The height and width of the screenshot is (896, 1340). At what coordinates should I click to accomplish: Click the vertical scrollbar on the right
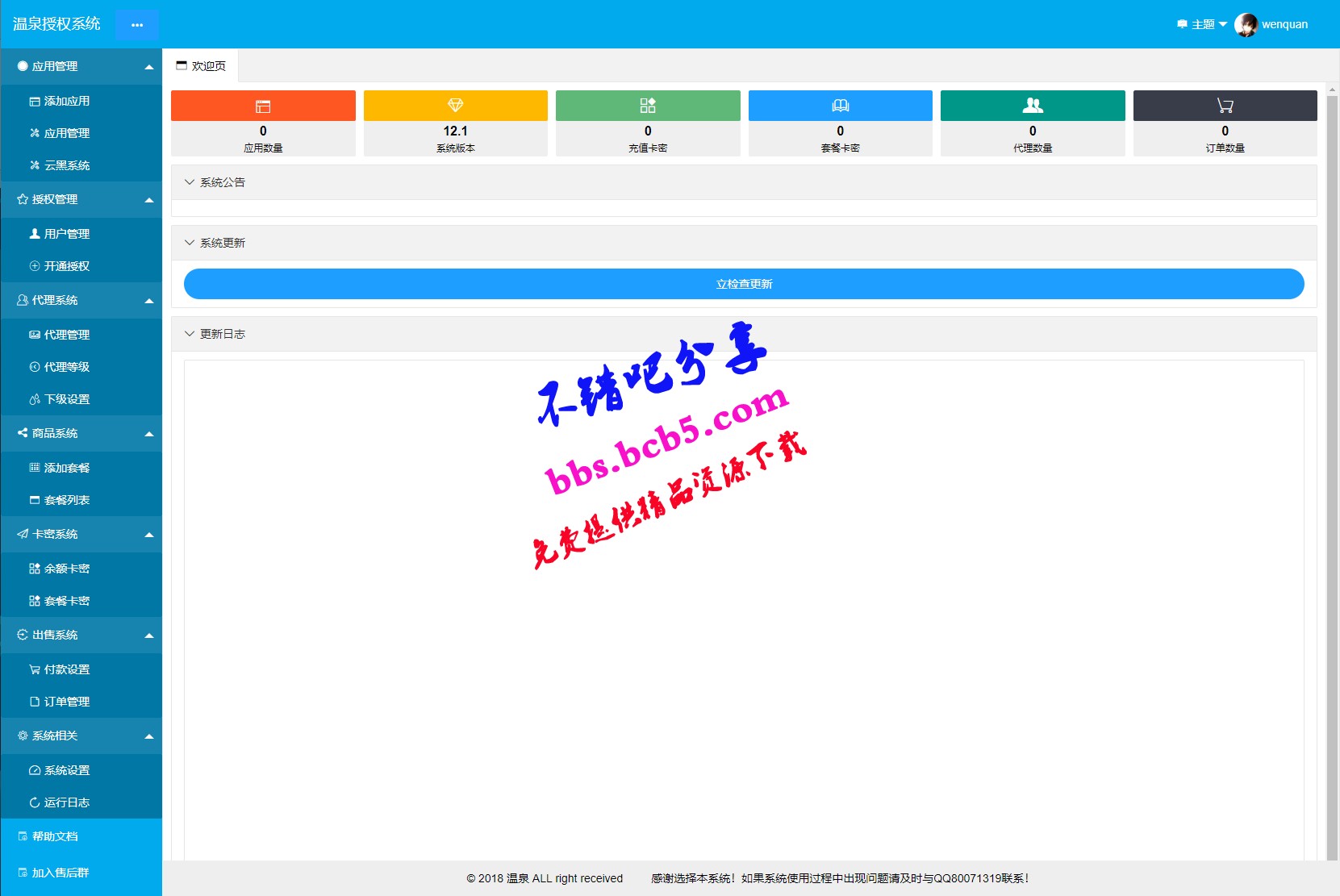1332,476
